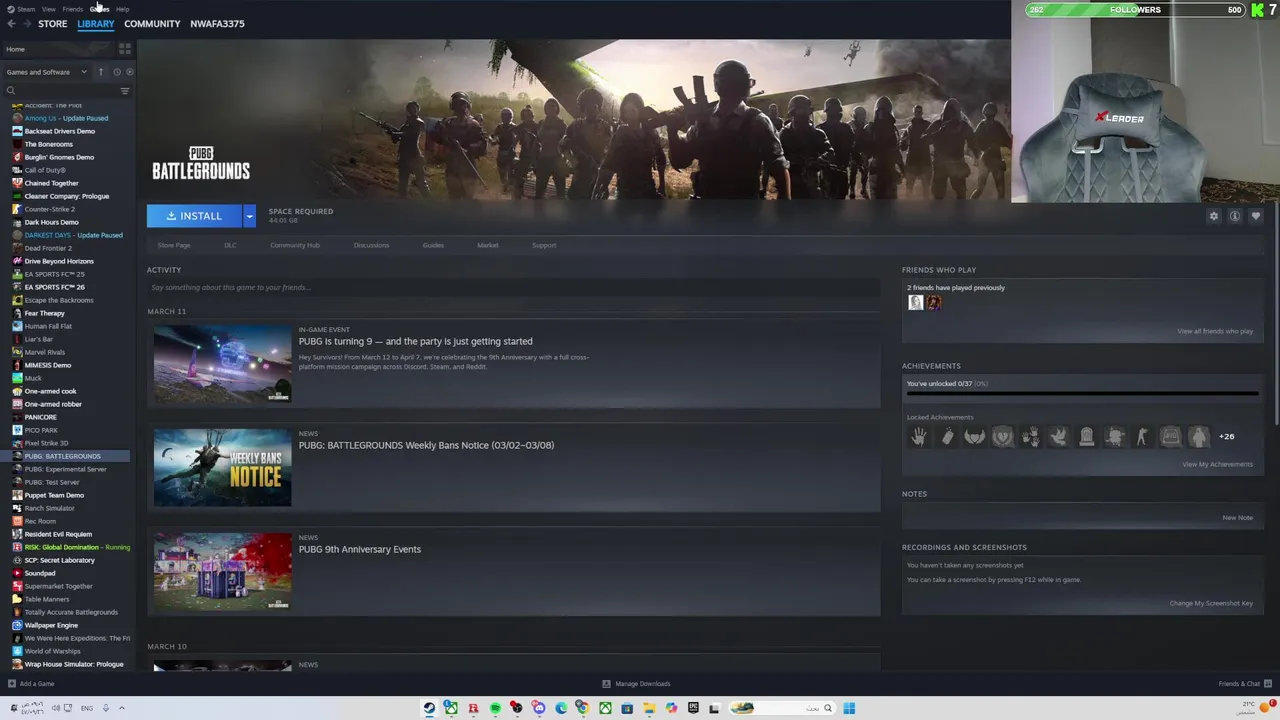Open the Market link
This screenshot has width=1280, height=720.
tap(488, 245)
